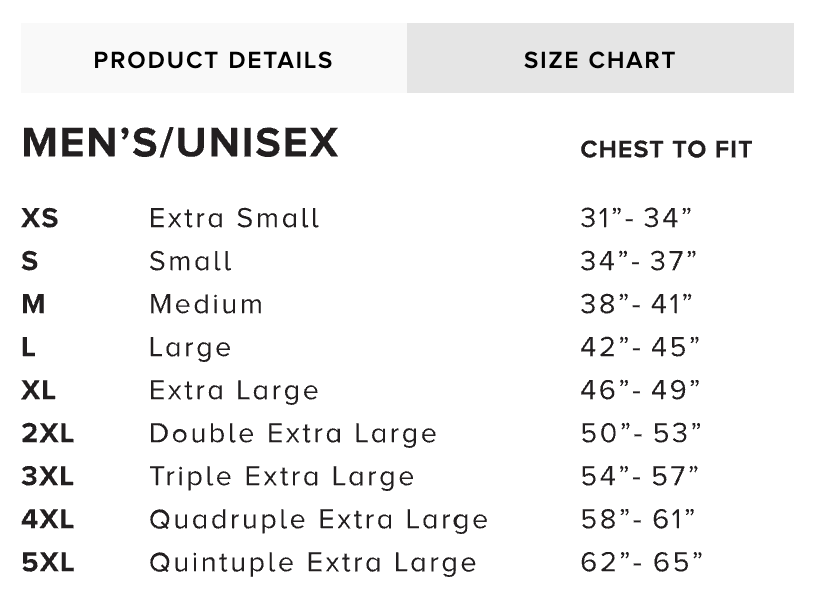Viewport: 828px width, 601px height.
Task: Click the 3XL size abbreviation
Action: tap(48, 477)
